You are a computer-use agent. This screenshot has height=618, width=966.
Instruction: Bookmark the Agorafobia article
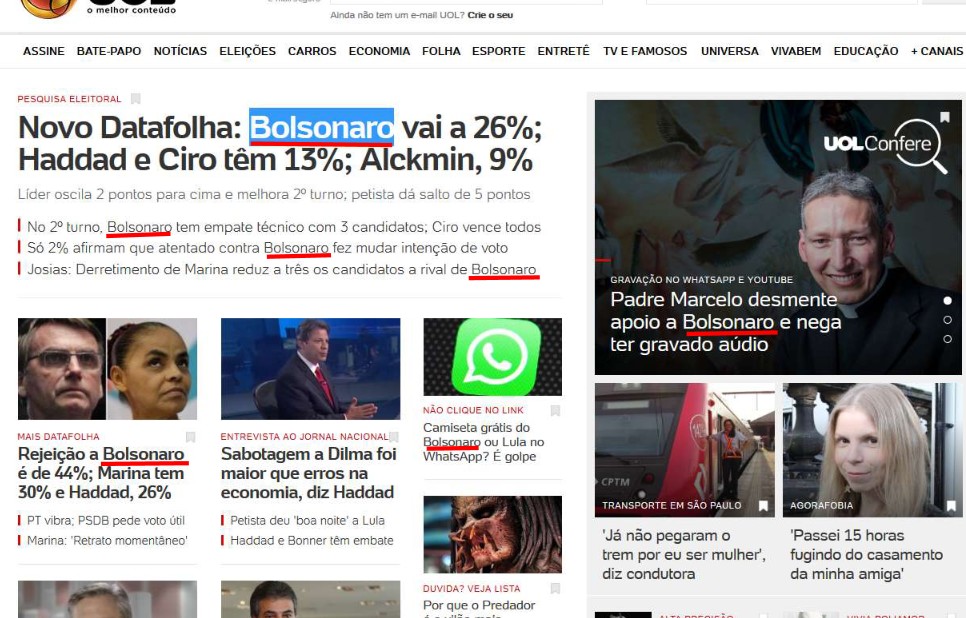951,506
